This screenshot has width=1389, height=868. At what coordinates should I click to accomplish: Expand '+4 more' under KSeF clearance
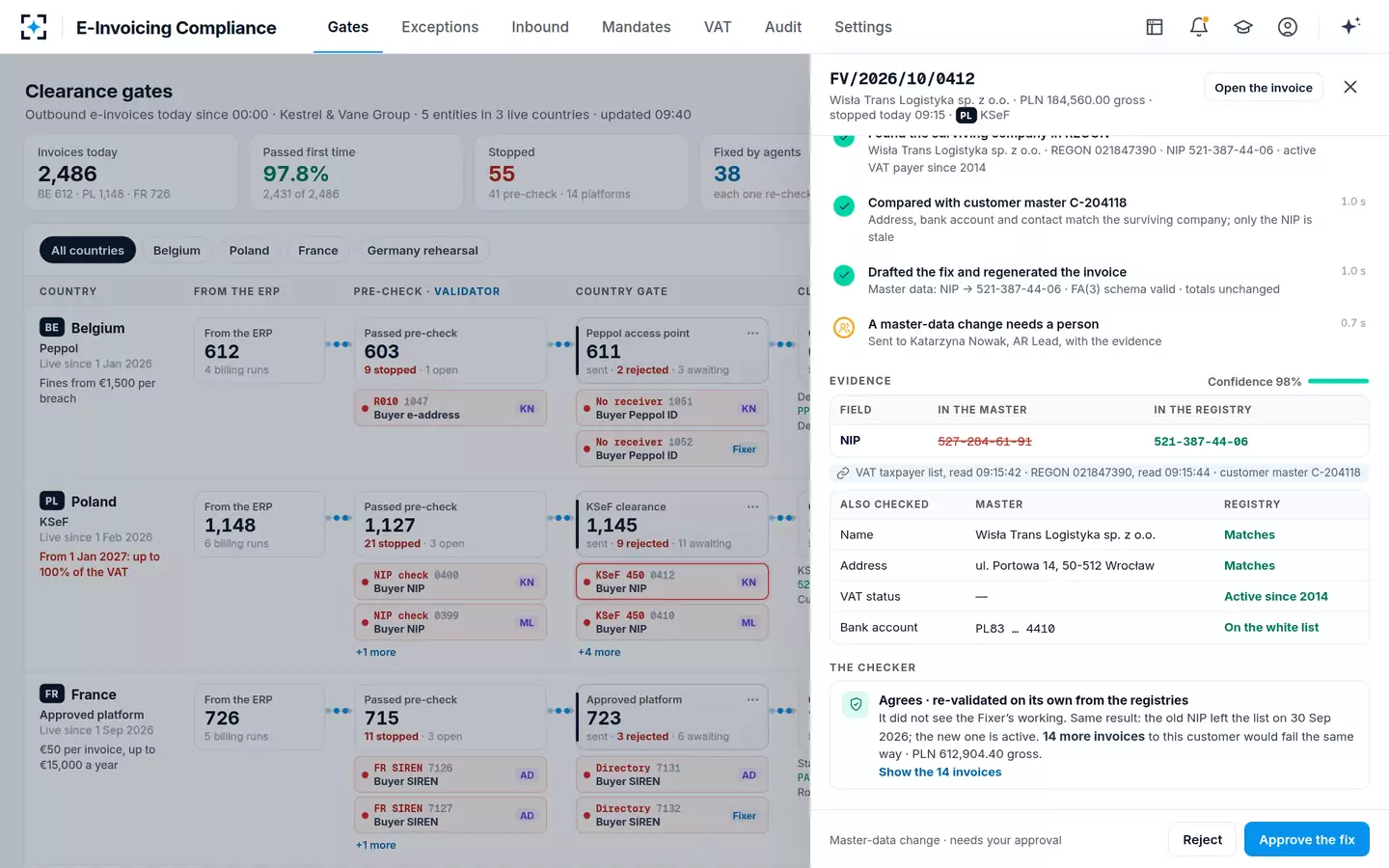[599, 652]
